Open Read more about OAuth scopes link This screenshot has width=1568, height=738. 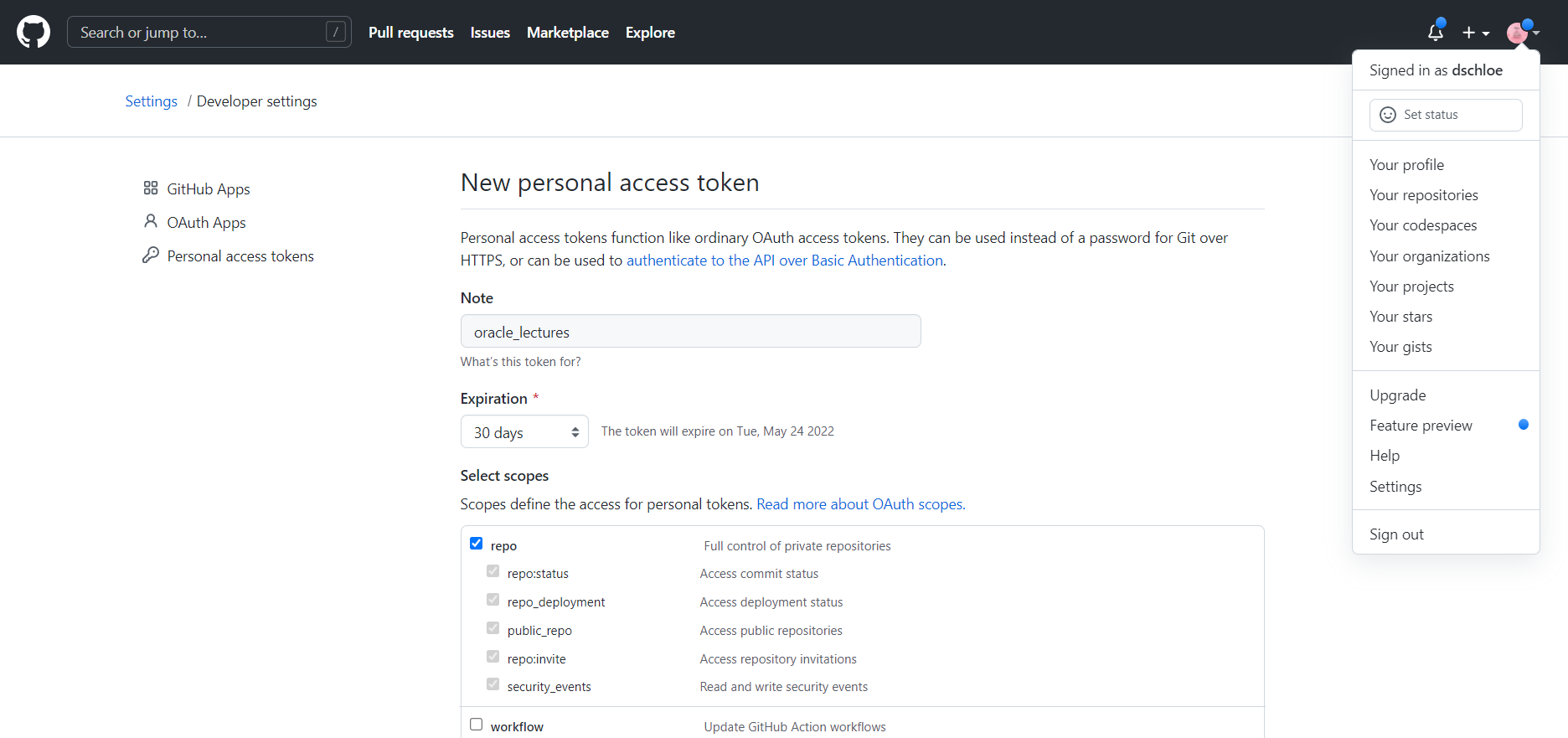click(x=861, y=504)
